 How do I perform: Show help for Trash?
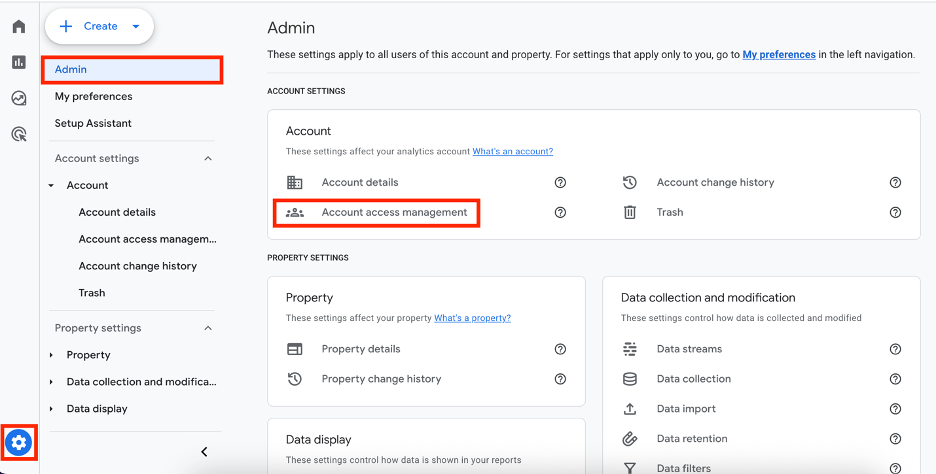pos(895,213)
